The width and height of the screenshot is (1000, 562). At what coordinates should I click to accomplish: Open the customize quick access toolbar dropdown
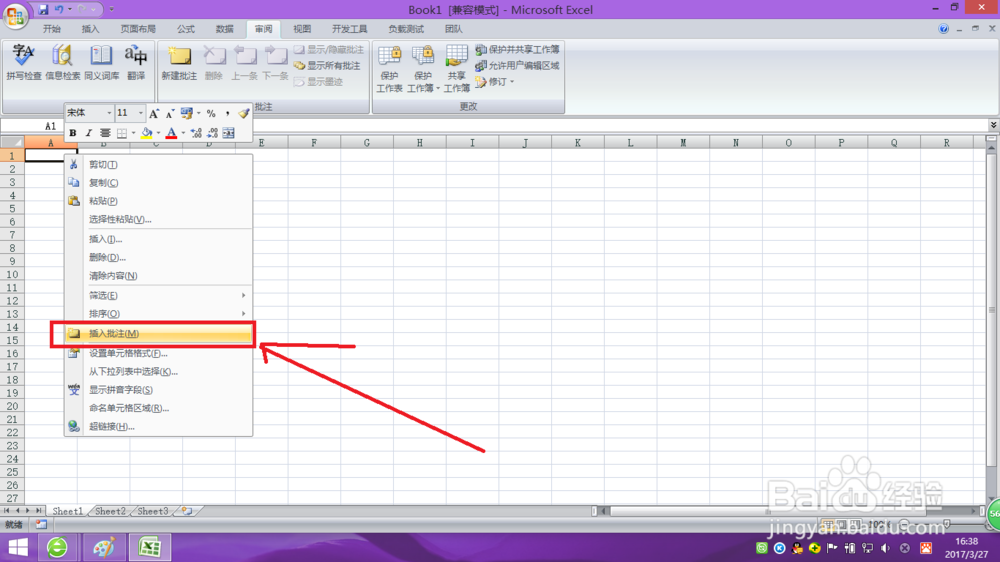(112, 9)
